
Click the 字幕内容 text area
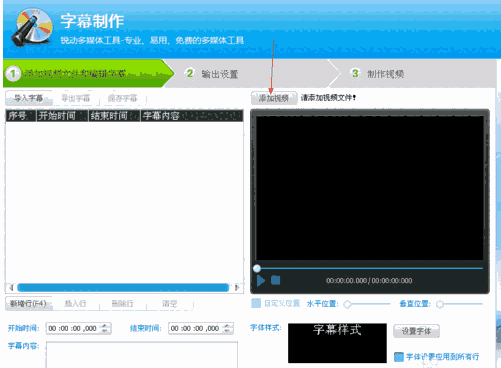point(142,355)
